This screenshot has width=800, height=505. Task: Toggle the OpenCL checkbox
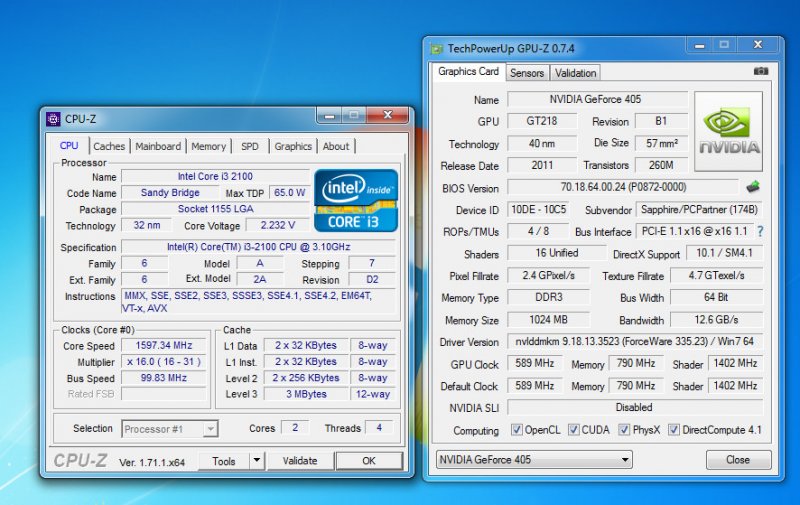(x=516, y=430)
